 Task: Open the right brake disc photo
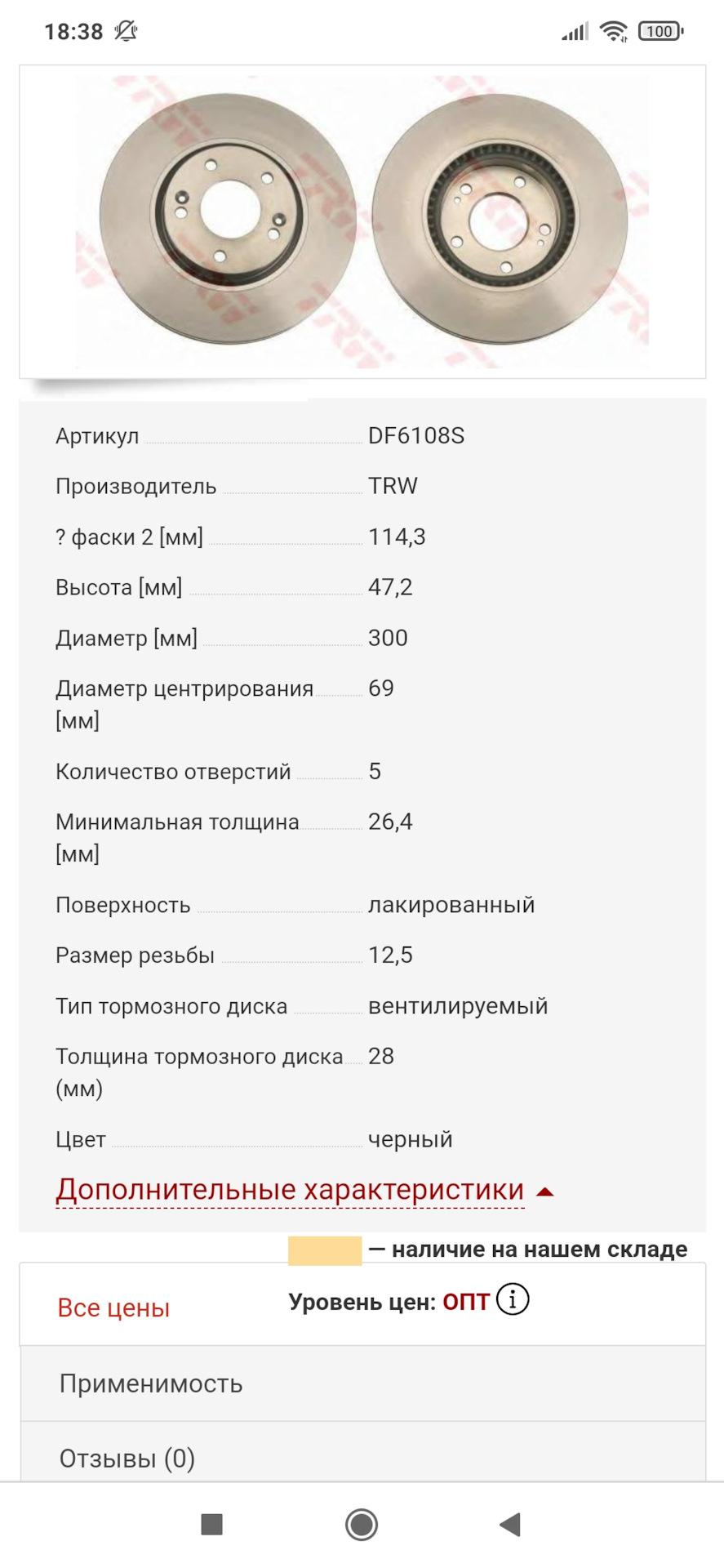[500, 218]
